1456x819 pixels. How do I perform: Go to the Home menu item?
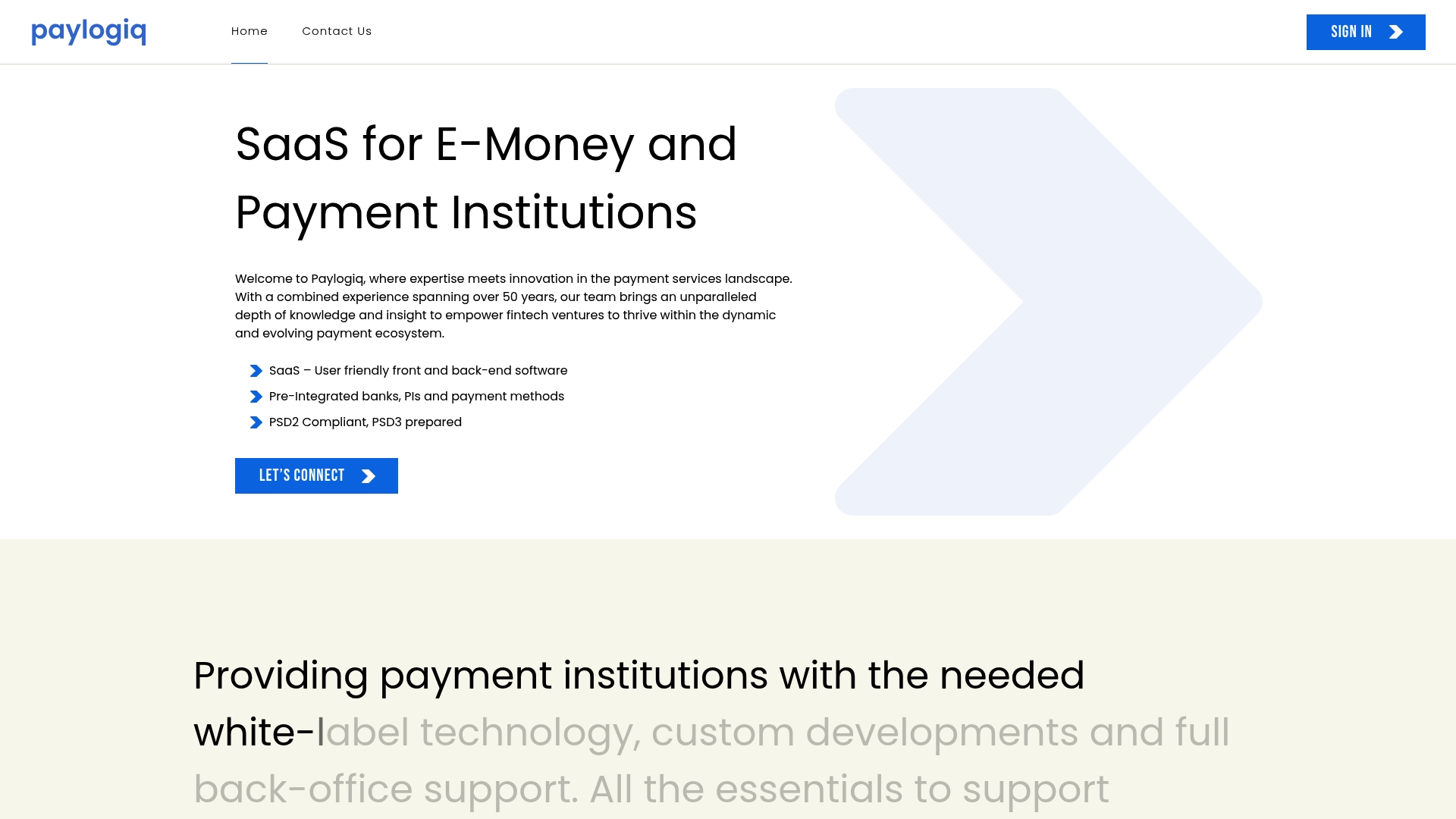pyautogui.click(x=249, y=31)
